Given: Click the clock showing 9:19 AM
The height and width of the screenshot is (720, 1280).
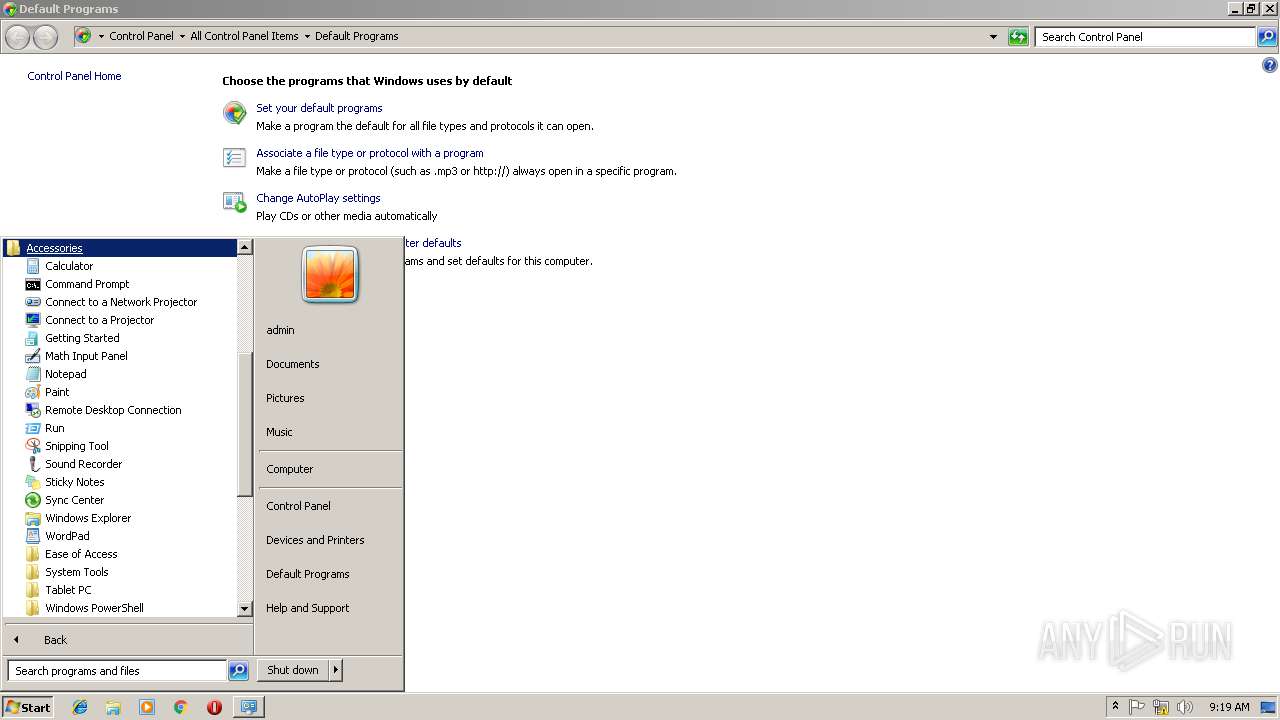Looking at the screenshot, I should (1229, 707).
